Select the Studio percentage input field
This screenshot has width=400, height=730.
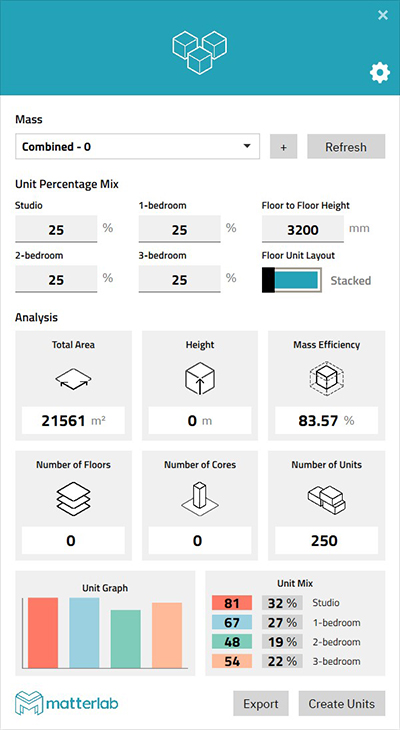click(56, 229)
